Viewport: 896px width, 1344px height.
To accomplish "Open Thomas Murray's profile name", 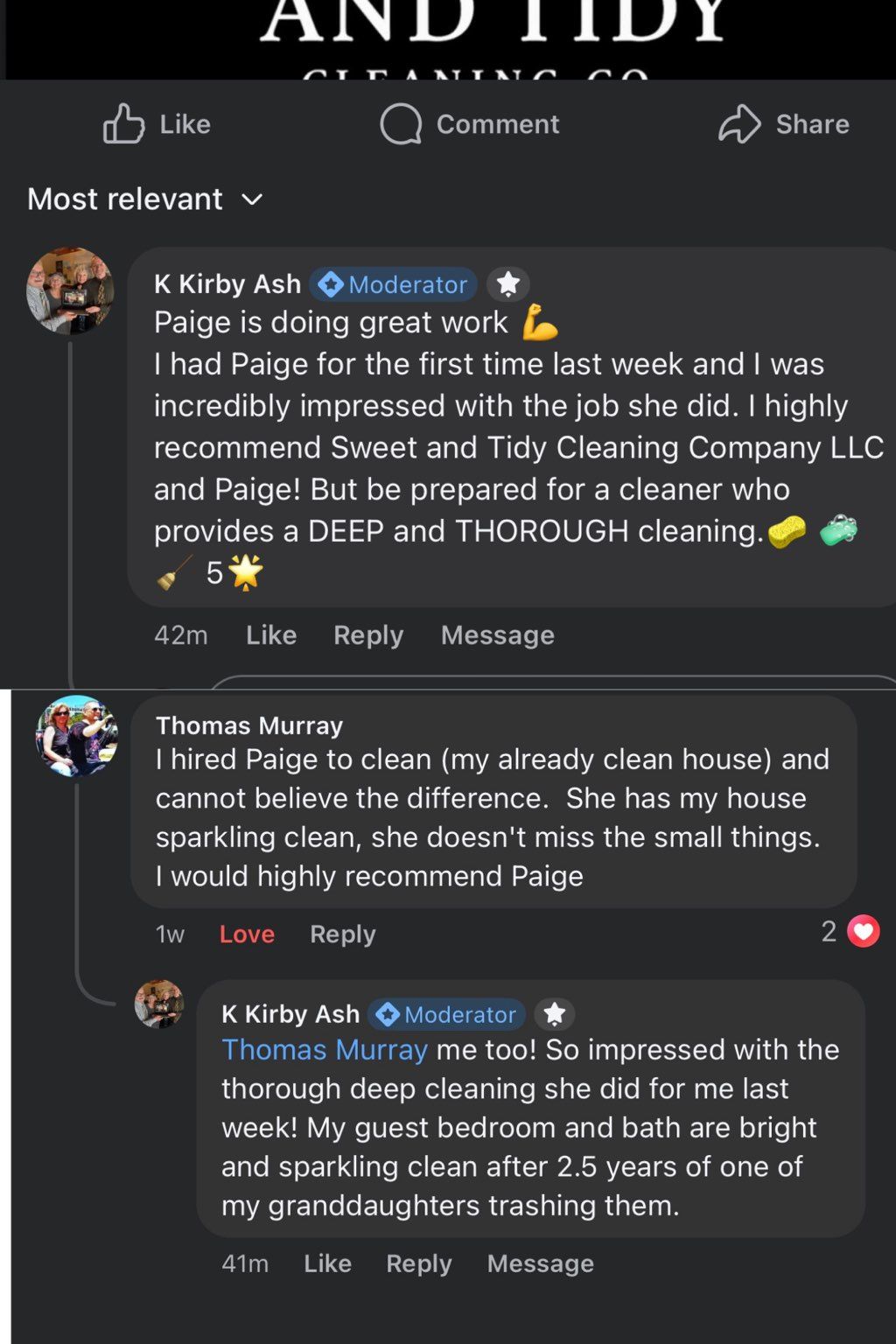I will point(249,725).
